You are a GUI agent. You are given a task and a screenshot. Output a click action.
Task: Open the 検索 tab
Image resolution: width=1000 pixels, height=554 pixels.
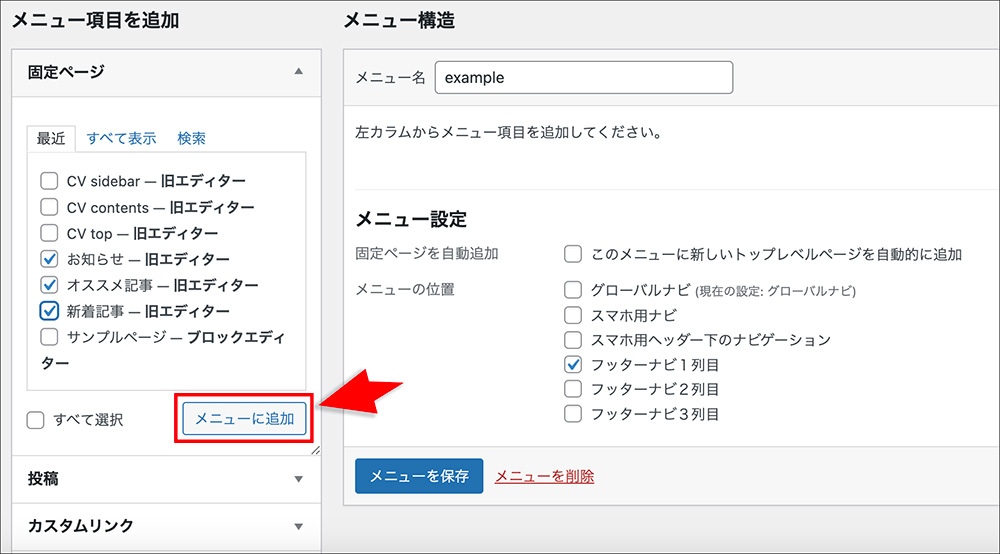(x=191, y=138)
